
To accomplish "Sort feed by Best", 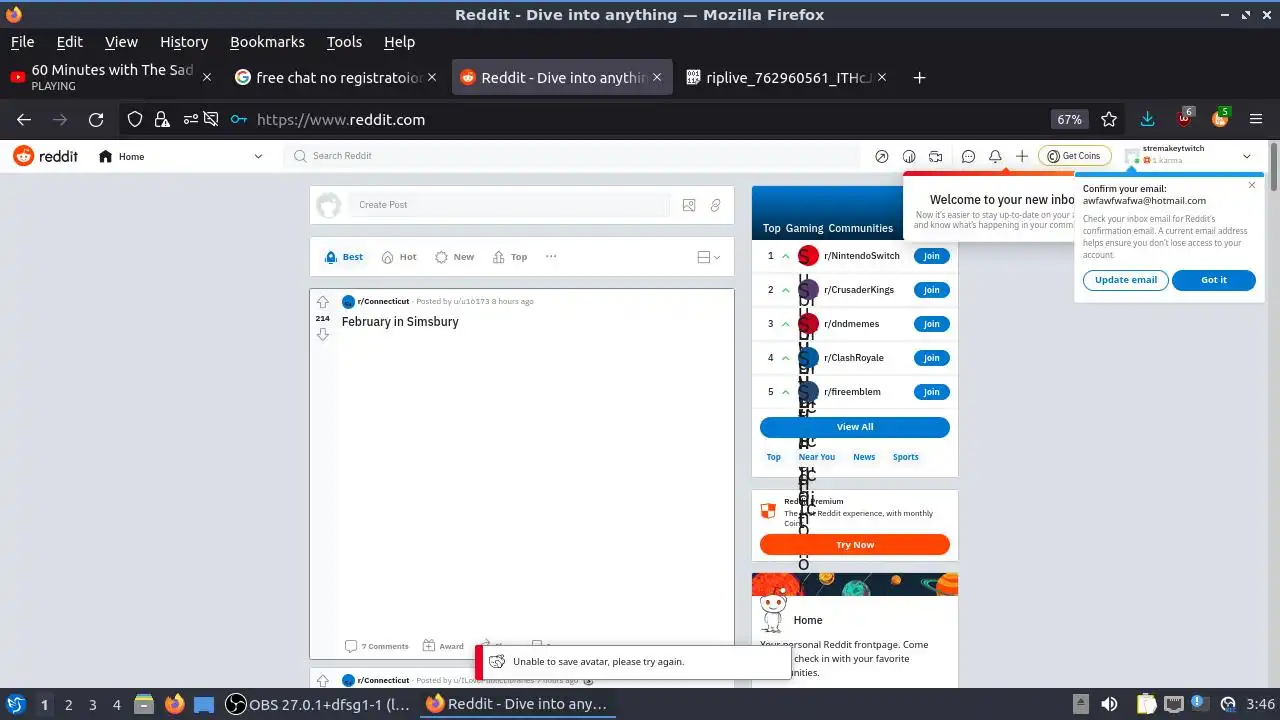I will (x=344, y=257).
